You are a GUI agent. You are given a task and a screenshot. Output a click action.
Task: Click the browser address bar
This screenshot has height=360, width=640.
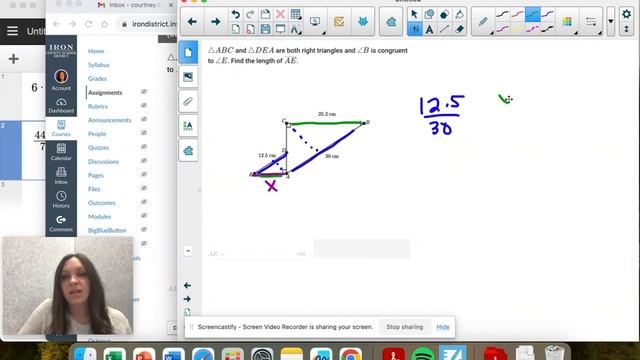click(x=149, y=24)
